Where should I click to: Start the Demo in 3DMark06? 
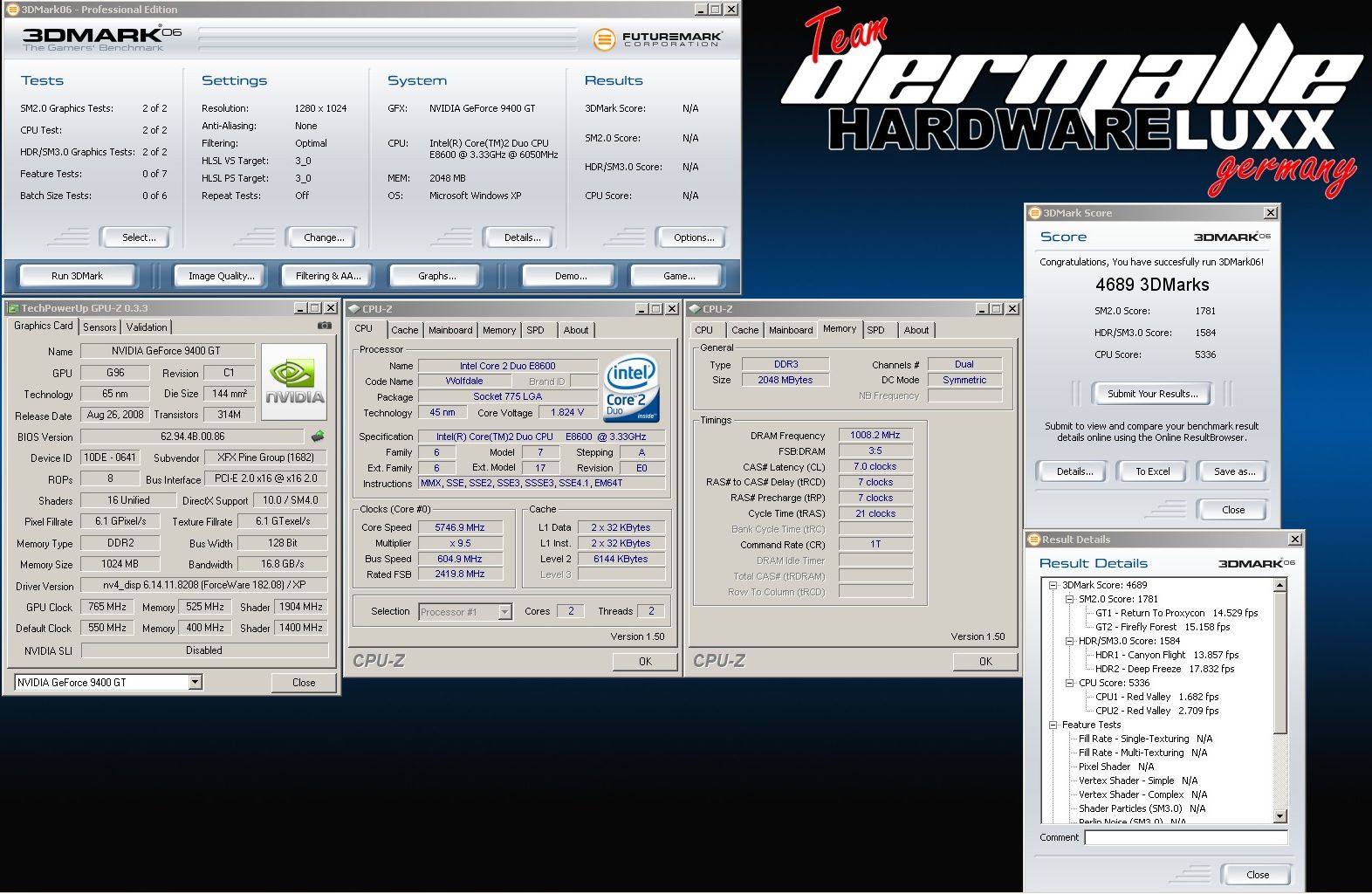(x=571, y=276)
